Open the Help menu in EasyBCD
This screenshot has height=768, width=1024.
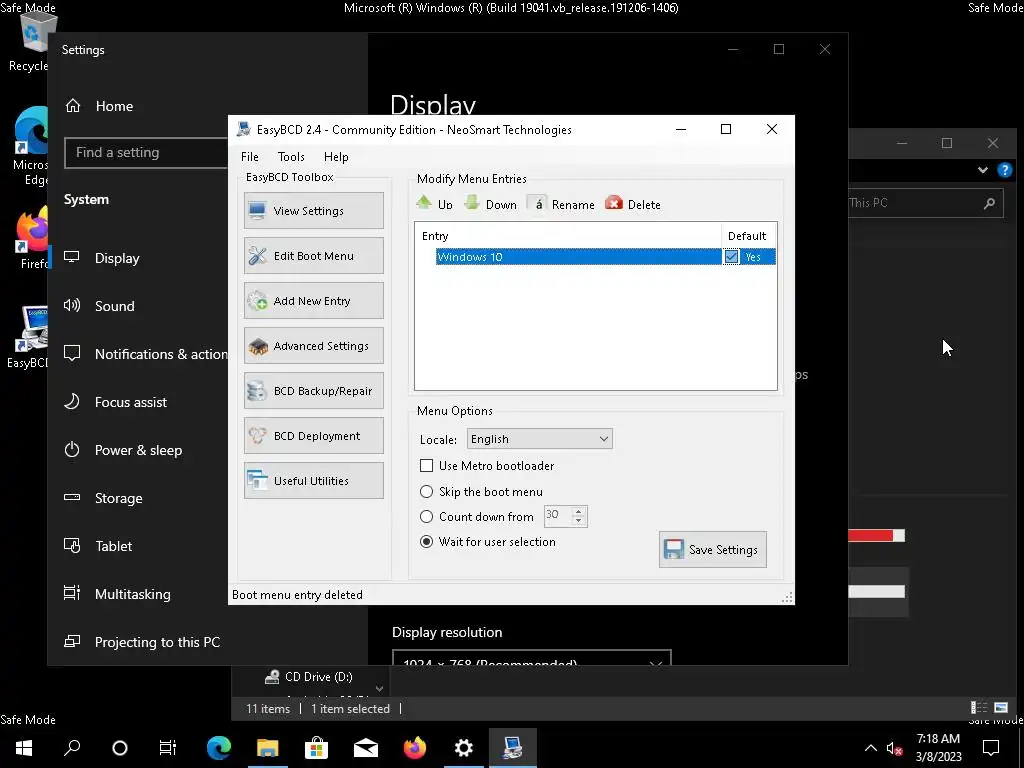(x=336, y=157)
